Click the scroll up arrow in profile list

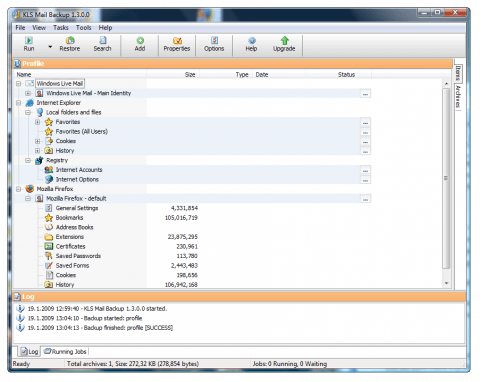tap(446, 83)
